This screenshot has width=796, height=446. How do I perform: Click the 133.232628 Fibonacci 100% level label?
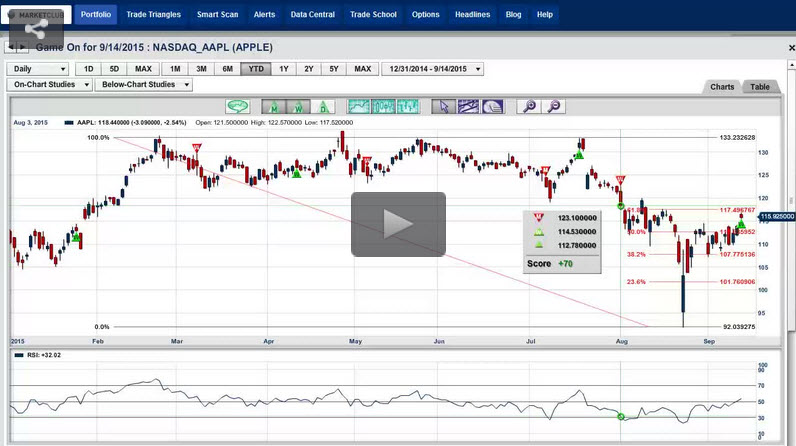(x=737, y=138)
